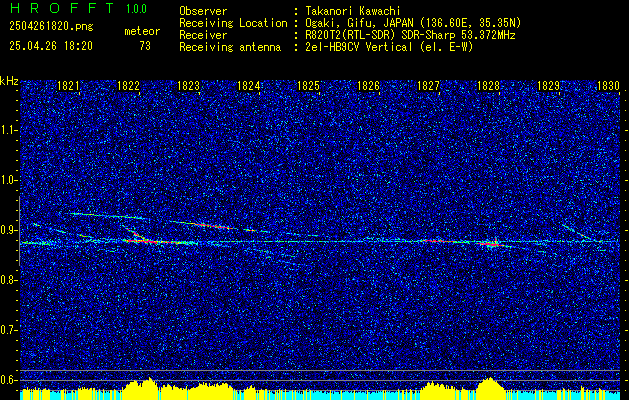Click the Receiving Location label

(233, 23)
